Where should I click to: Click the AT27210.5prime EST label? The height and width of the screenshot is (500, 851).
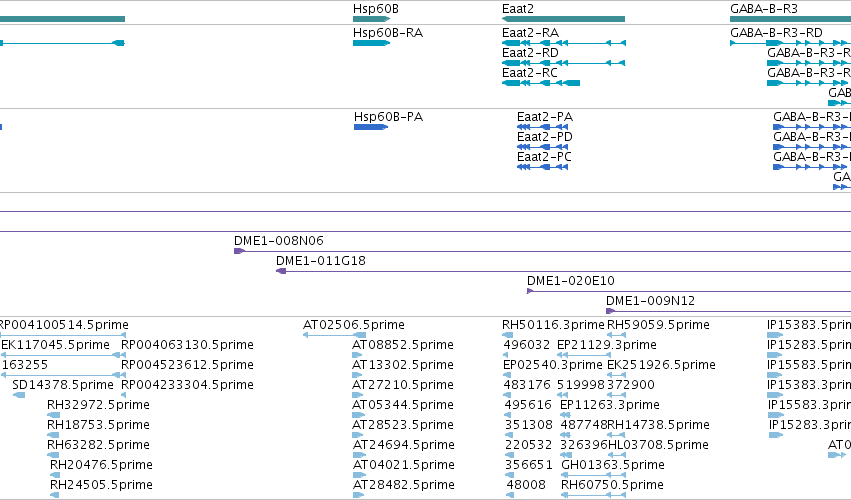click(403, 385)
